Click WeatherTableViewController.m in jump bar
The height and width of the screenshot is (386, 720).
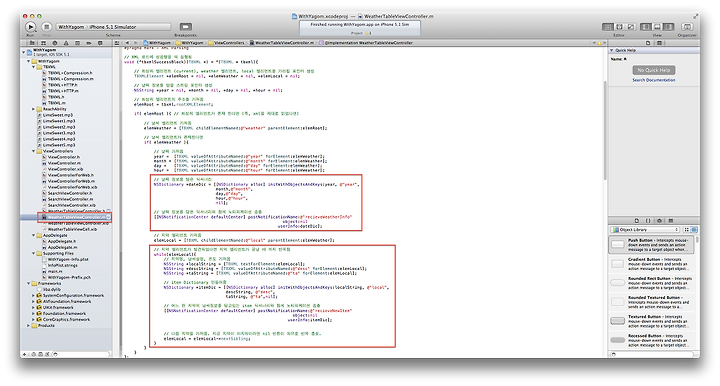point(282,43)
